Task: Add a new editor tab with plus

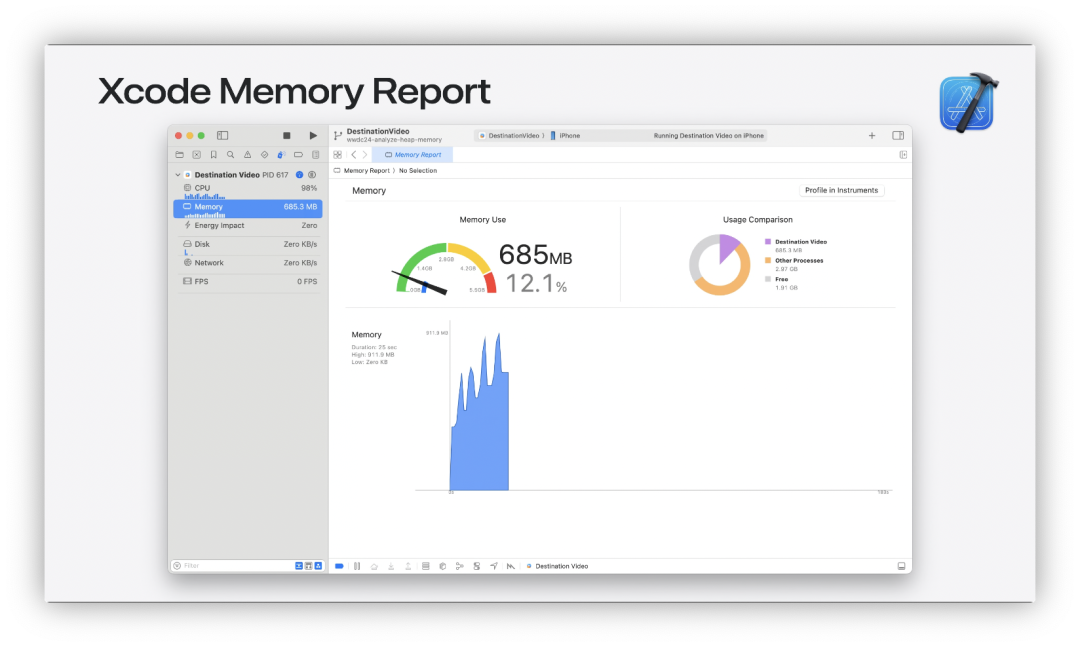Action: (x=872, y=136)
